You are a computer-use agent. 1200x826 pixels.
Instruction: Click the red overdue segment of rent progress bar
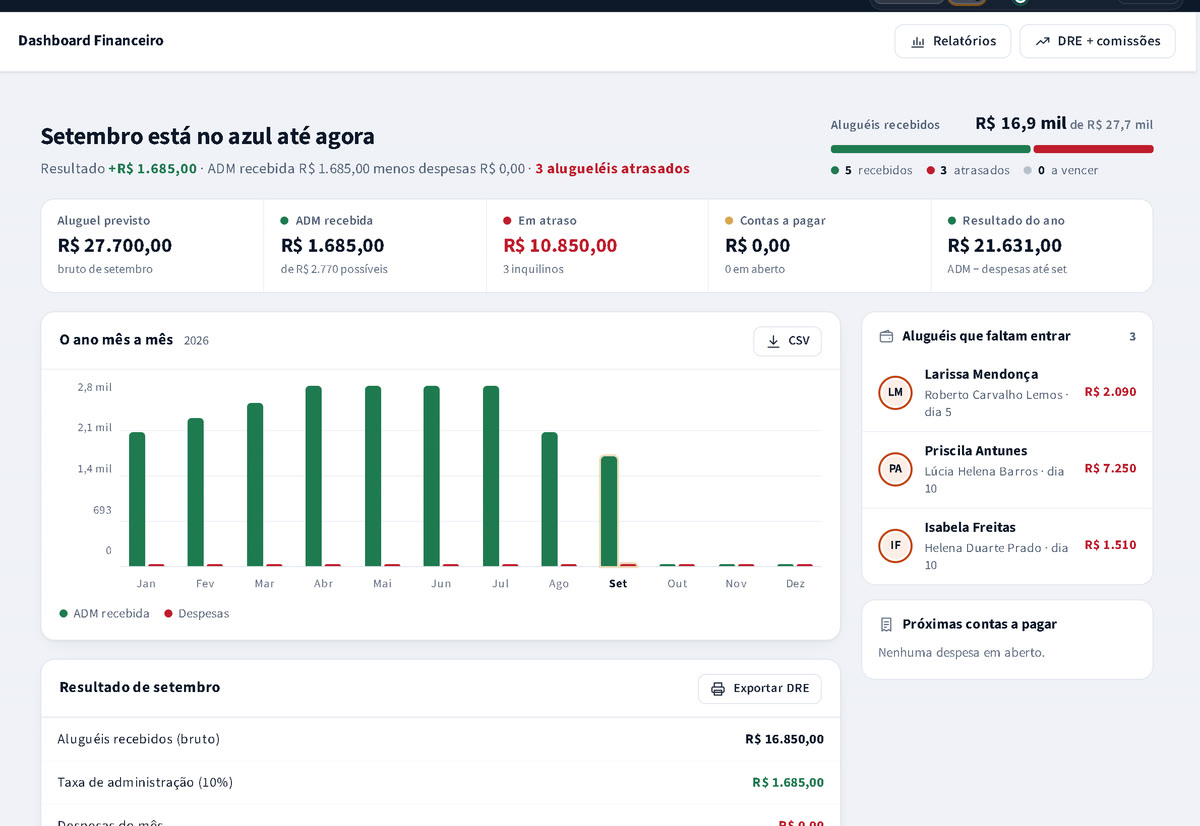point(1093,149)
